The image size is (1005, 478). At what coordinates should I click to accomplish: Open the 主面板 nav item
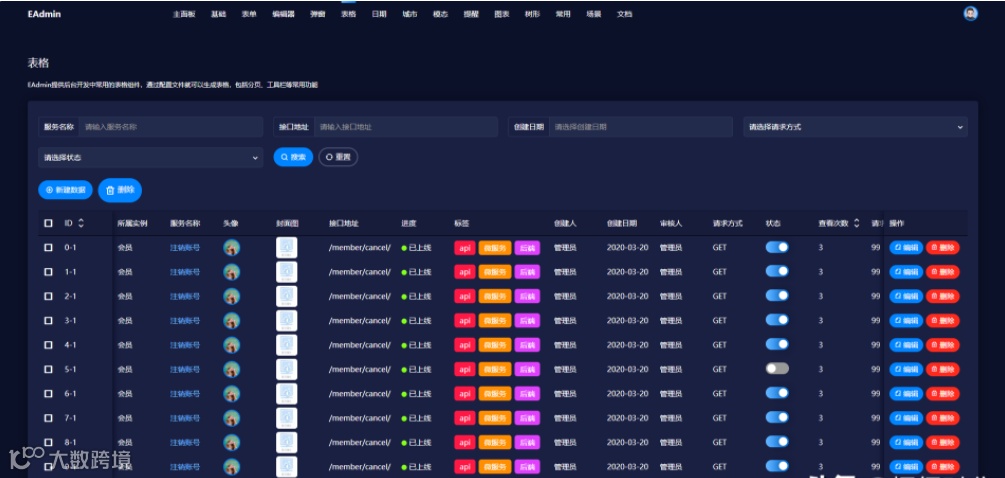pos(183,13)
